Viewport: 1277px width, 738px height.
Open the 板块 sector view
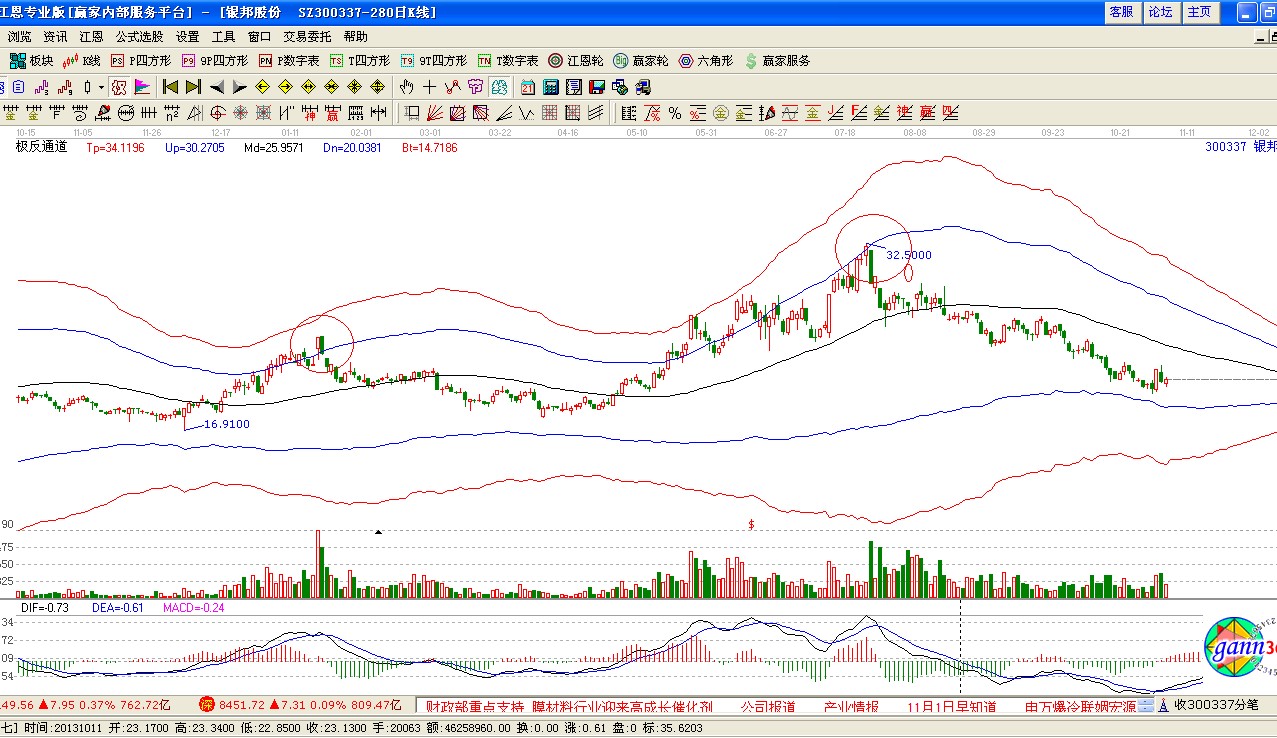[30, 61]
